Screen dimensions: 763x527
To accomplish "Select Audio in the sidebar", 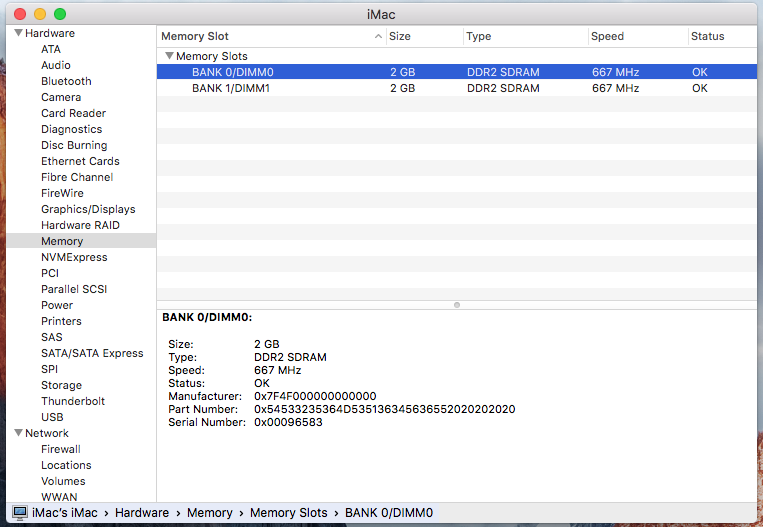I will pos(55,65).
